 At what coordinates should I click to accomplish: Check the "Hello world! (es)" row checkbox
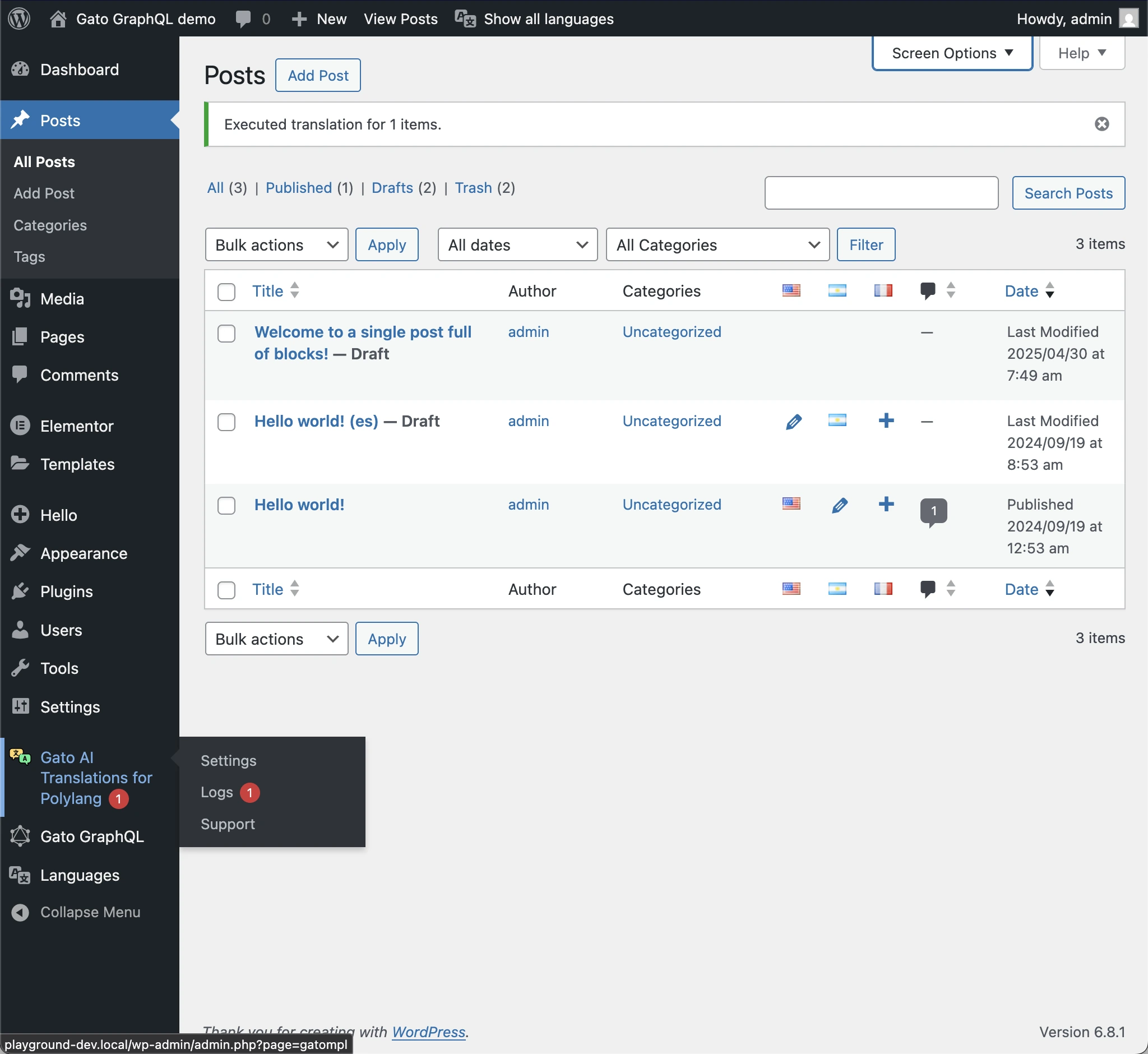226,422
